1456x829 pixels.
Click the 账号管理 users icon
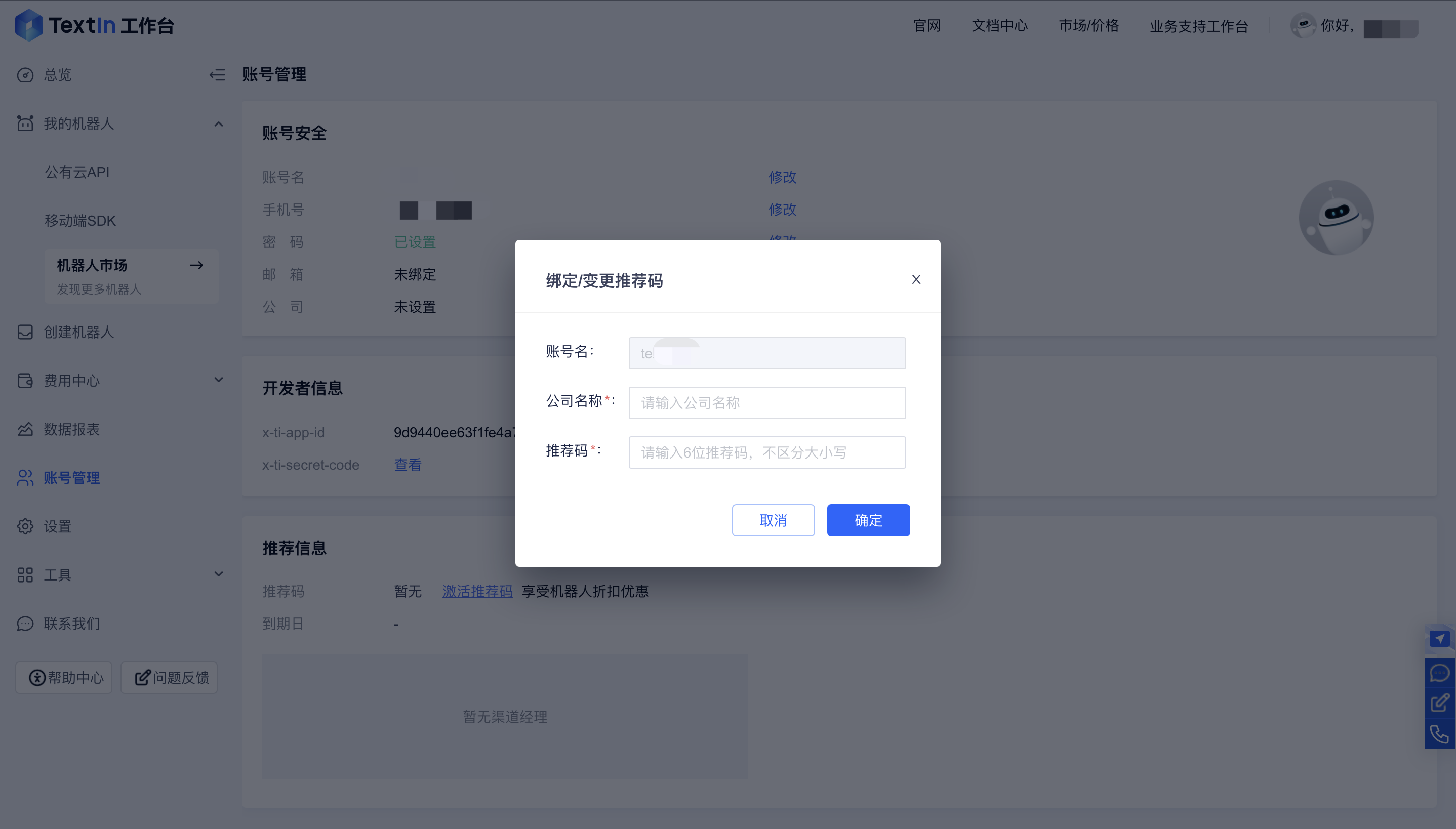25,478
